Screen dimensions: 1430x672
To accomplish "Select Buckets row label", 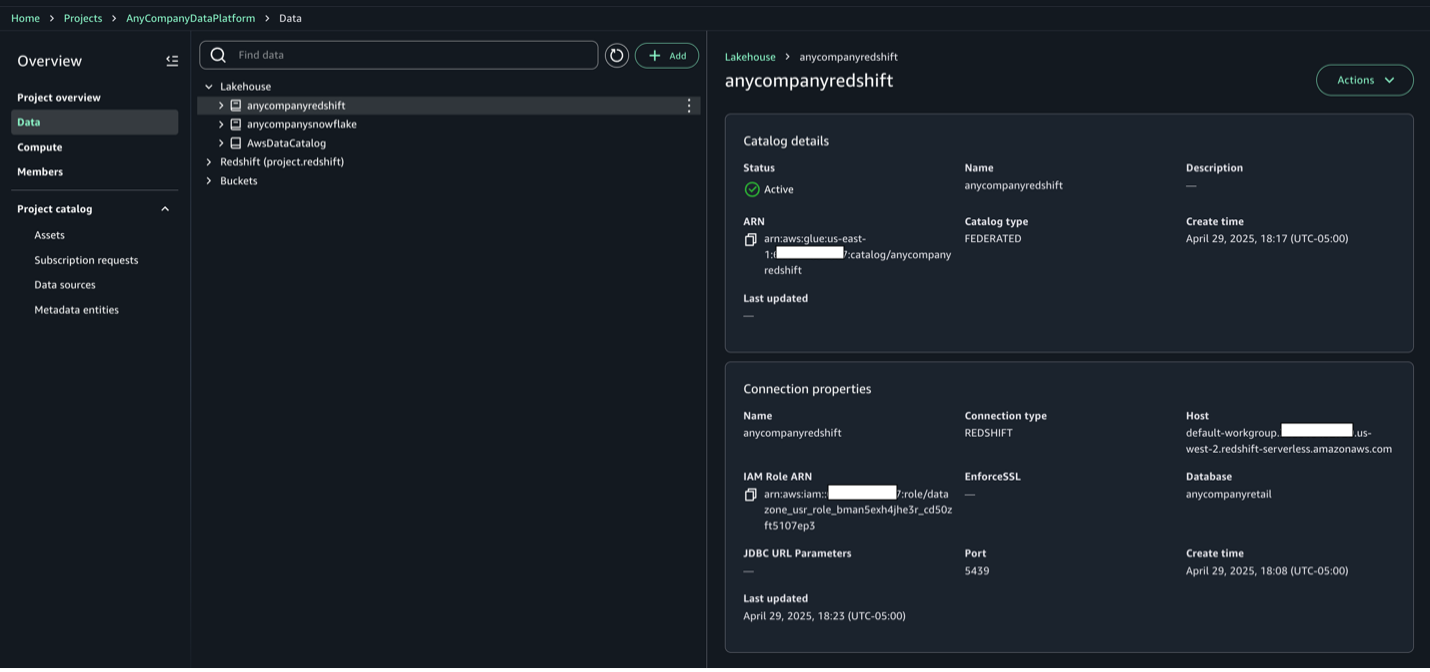I will coord(239,181).
